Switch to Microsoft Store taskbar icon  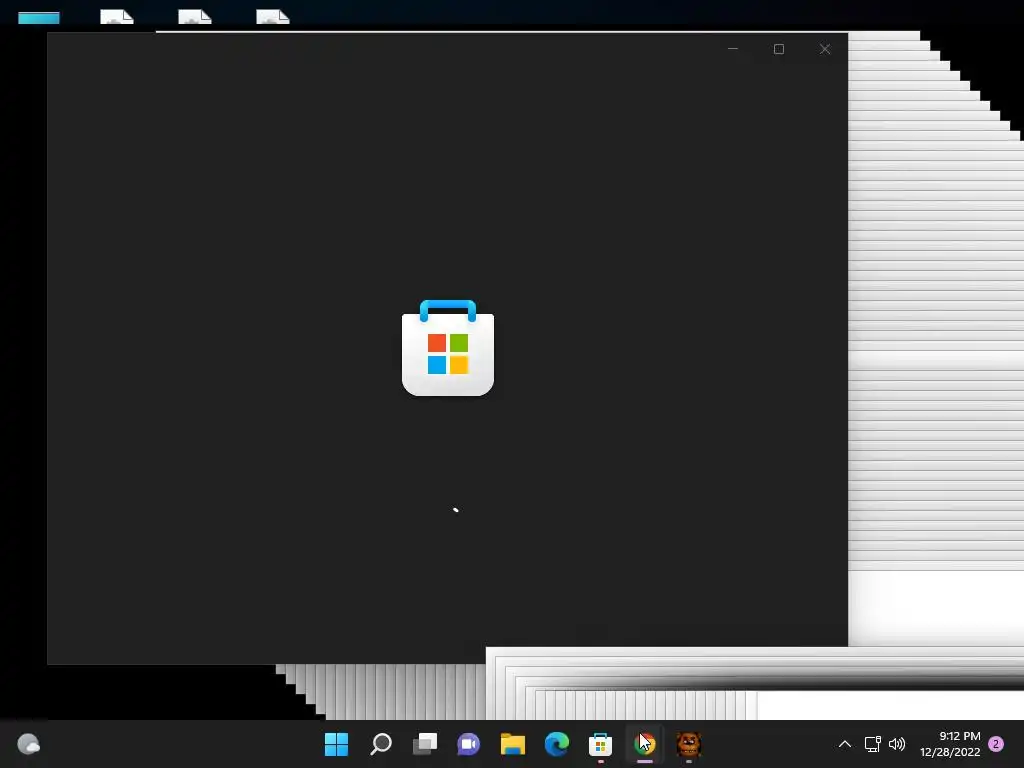pos(600,744)
